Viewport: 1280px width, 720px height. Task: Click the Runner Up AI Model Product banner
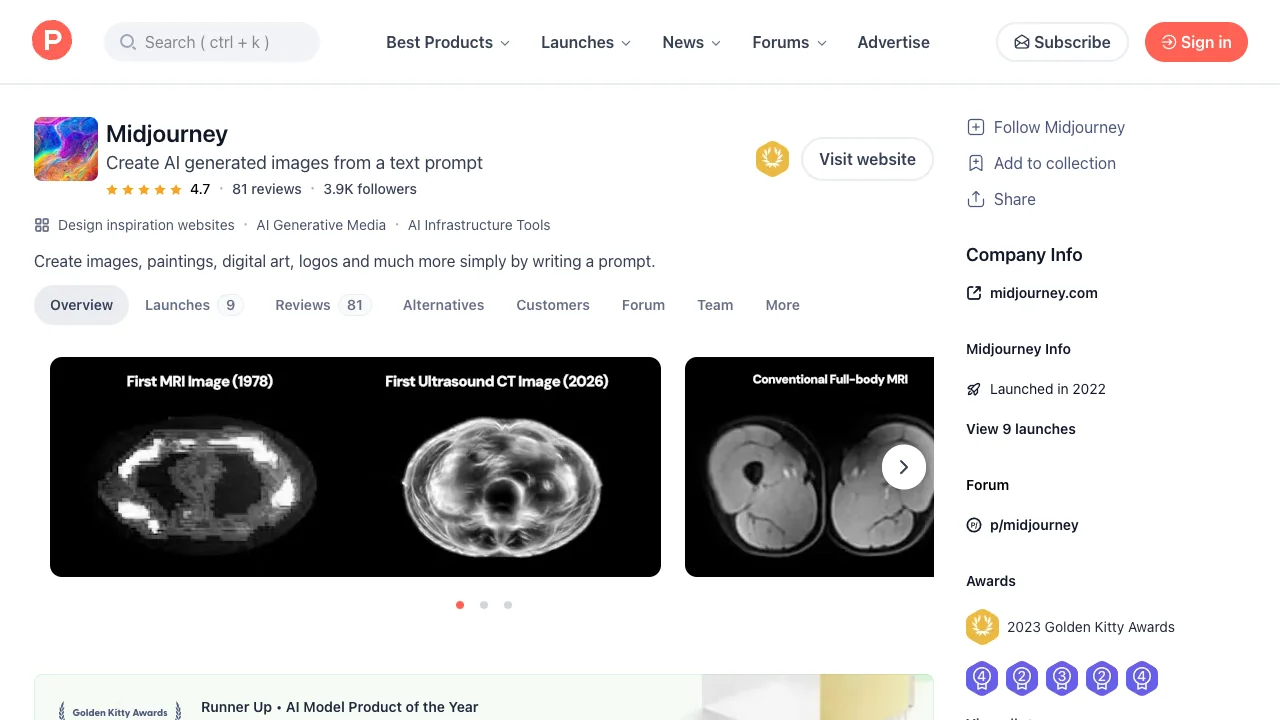484,697
